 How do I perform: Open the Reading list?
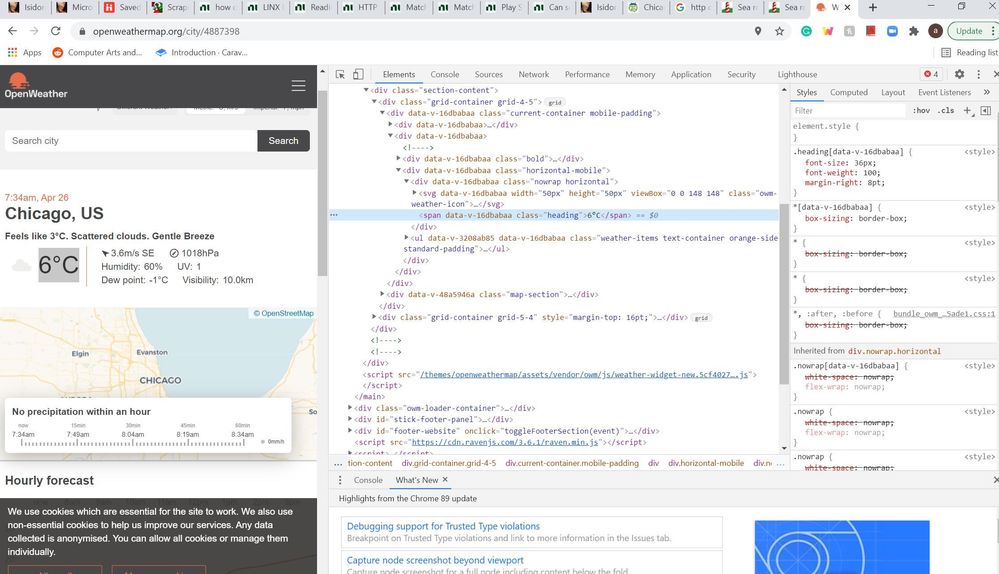point(969,52)
